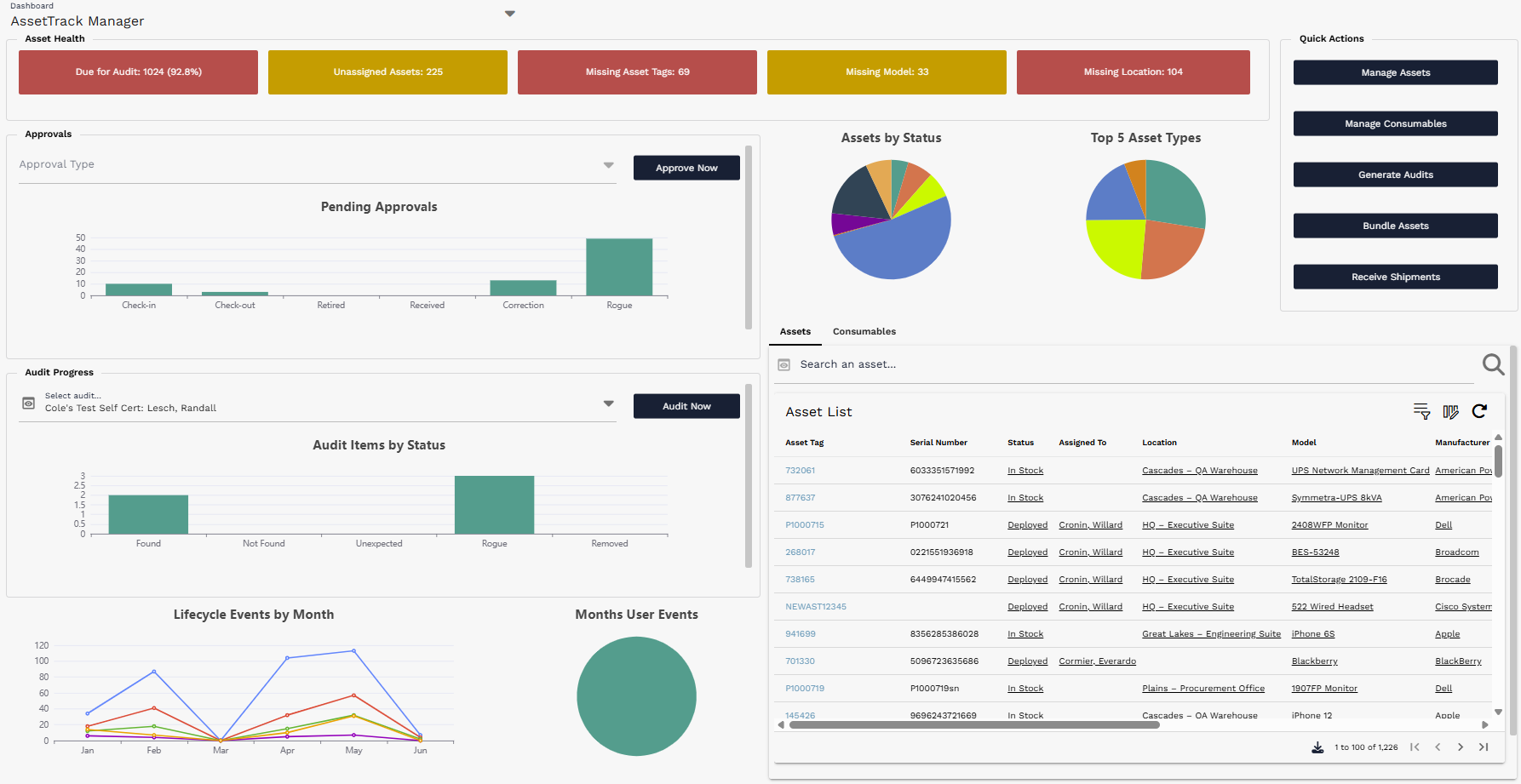Expand the Approval Type dropdown

click(609, 165)
